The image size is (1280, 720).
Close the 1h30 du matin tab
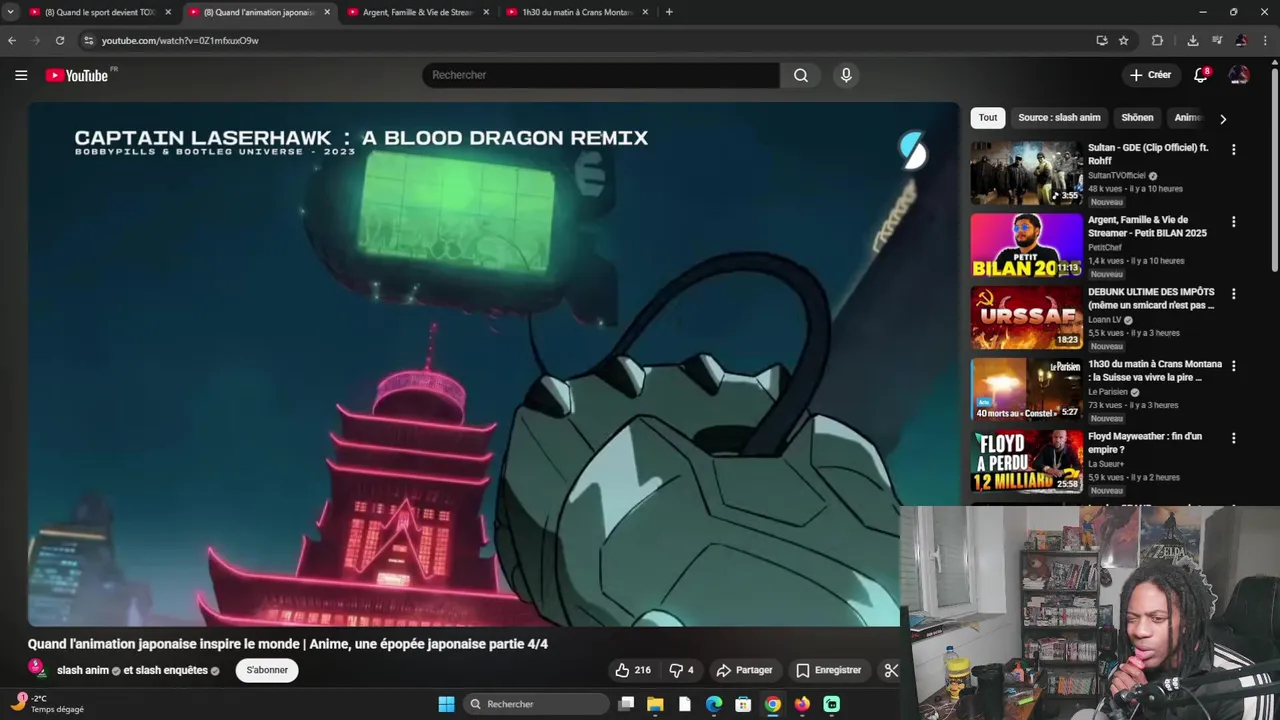(645, 12)
